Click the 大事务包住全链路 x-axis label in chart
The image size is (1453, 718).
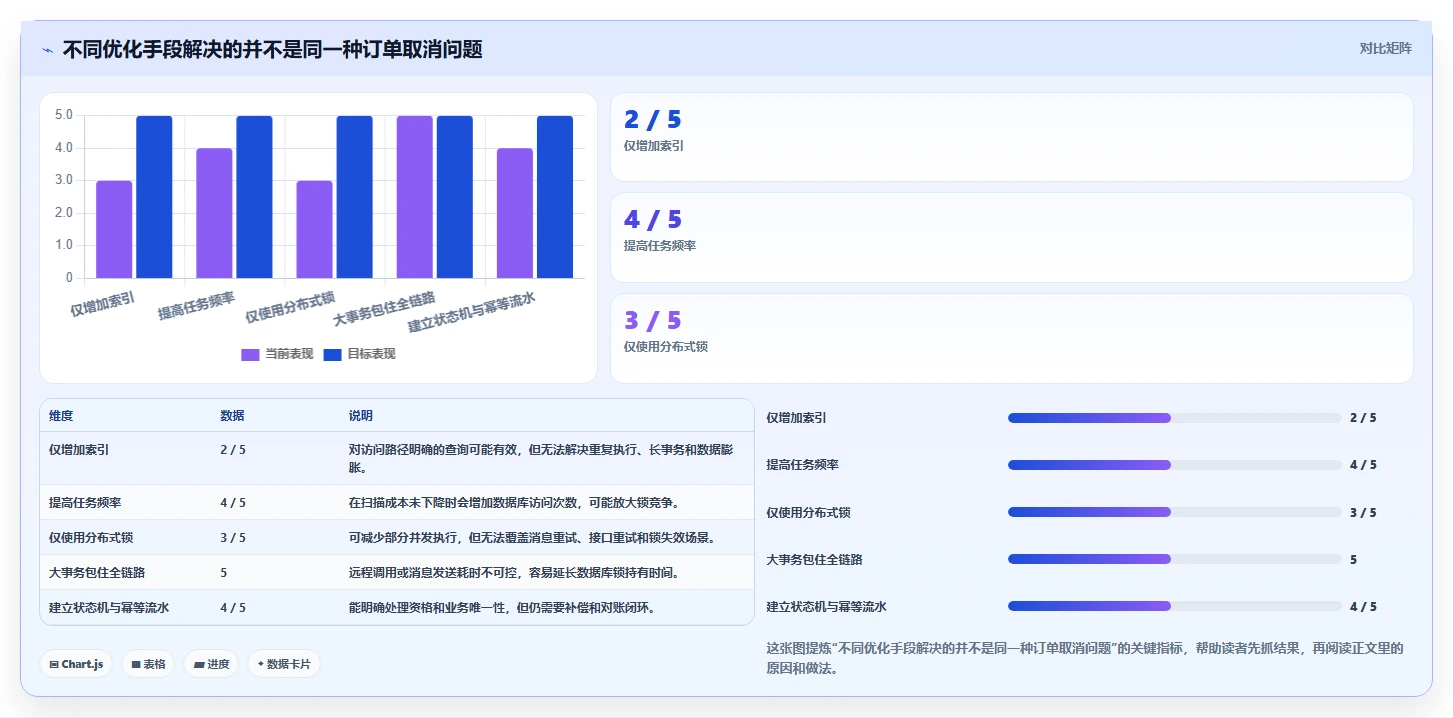[385, 309]
